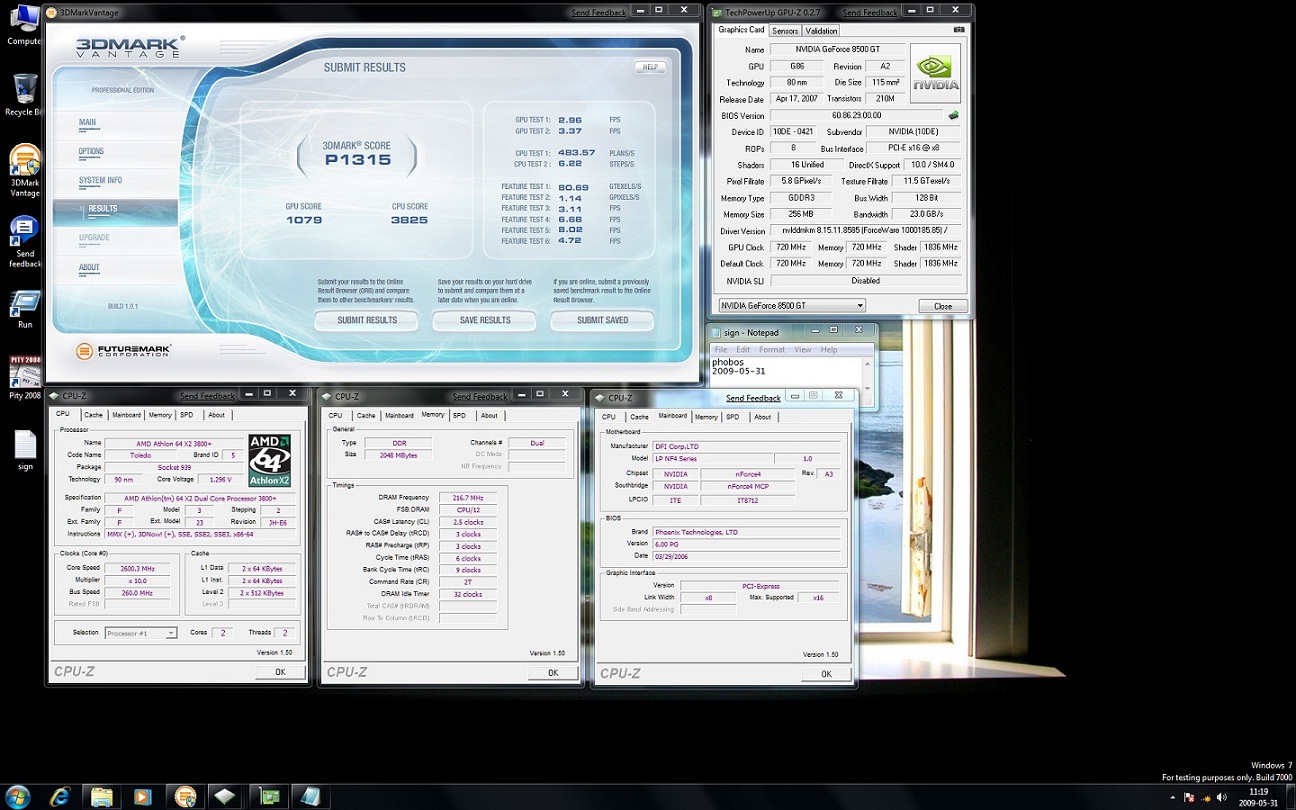Click OK in the CPU-Z processor window
1296x810 pixels.
coord(280,672)
